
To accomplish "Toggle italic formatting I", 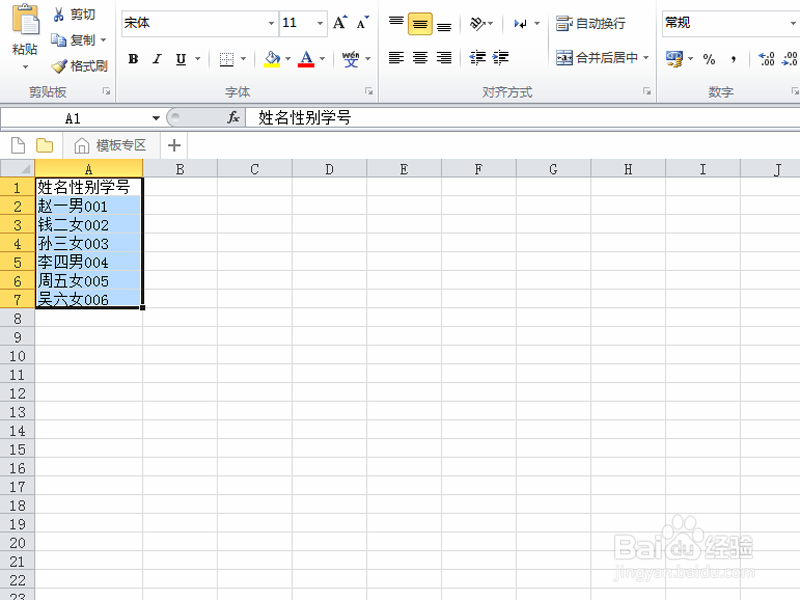I will click(157, 59).
